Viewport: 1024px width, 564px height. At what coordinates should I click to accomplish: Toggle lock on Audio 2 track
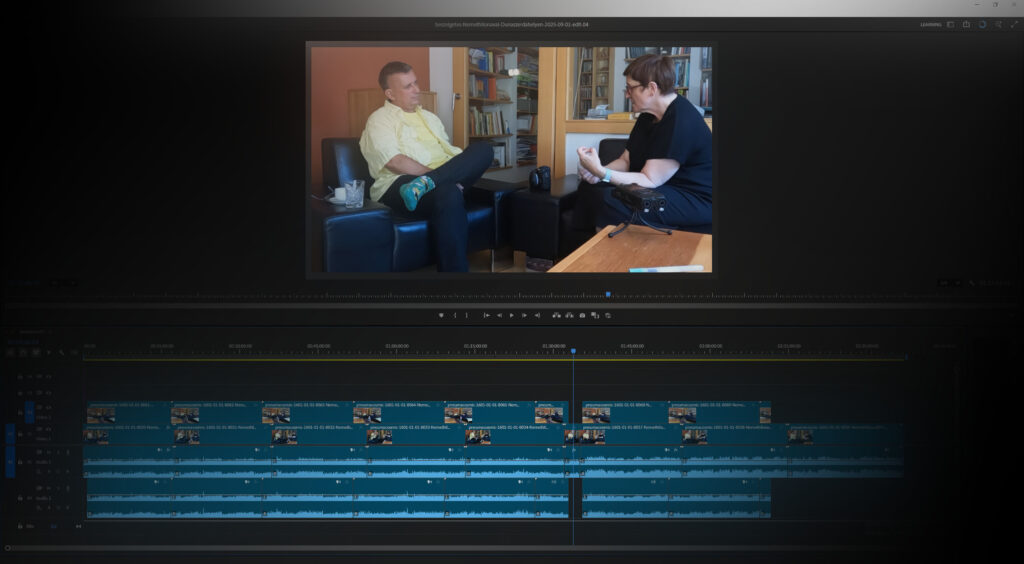pos(20,497)
